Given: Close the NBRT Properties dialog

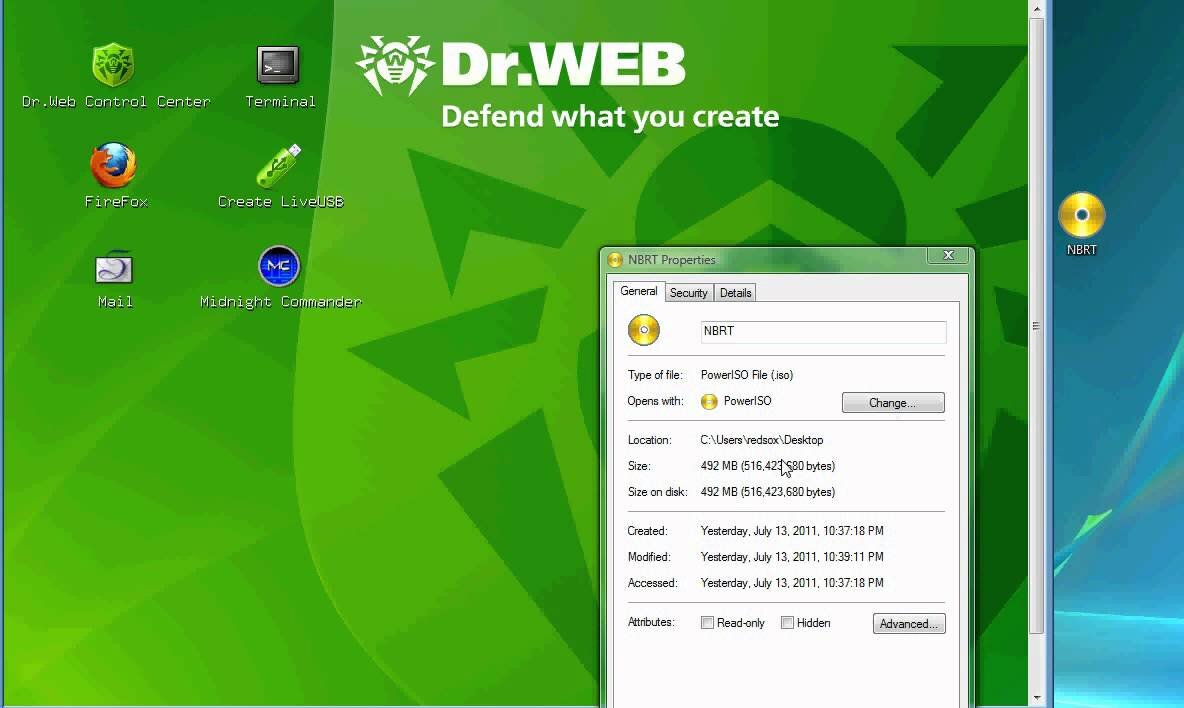Looking at the screenshot, I should [x=949, y=256].
